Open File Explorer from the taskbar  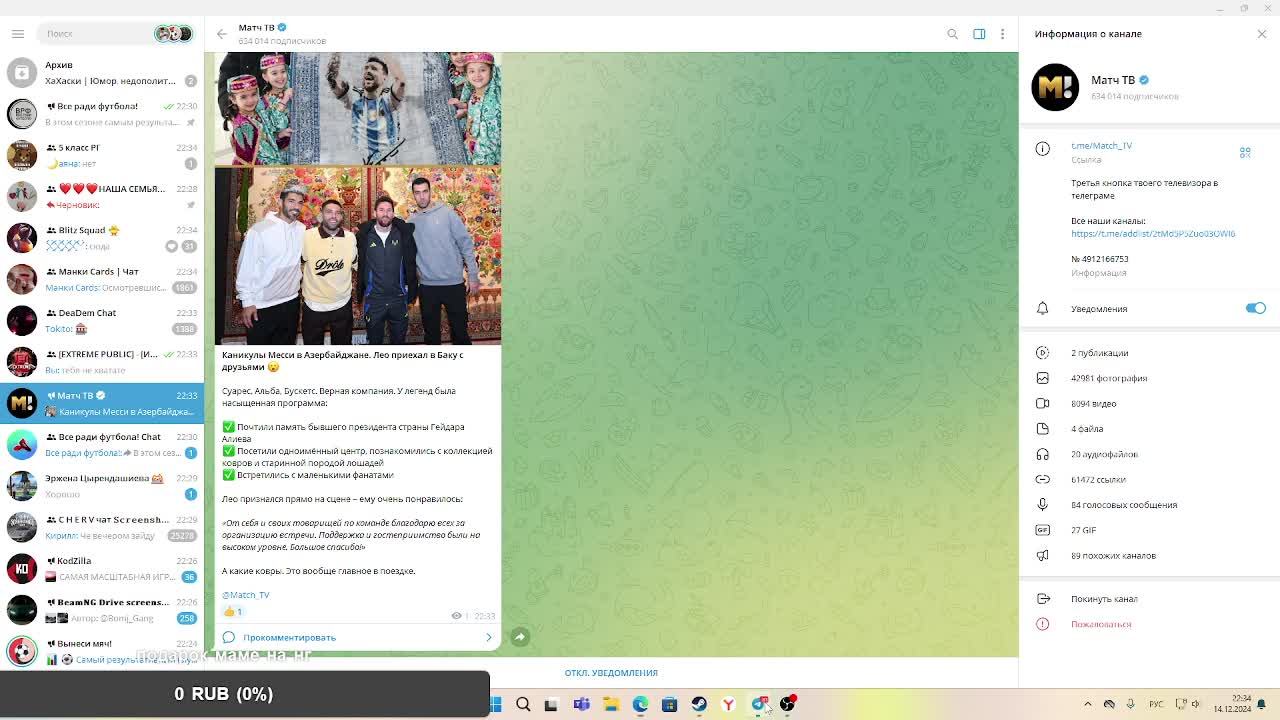pyautogui.click(x=610, y=704)
